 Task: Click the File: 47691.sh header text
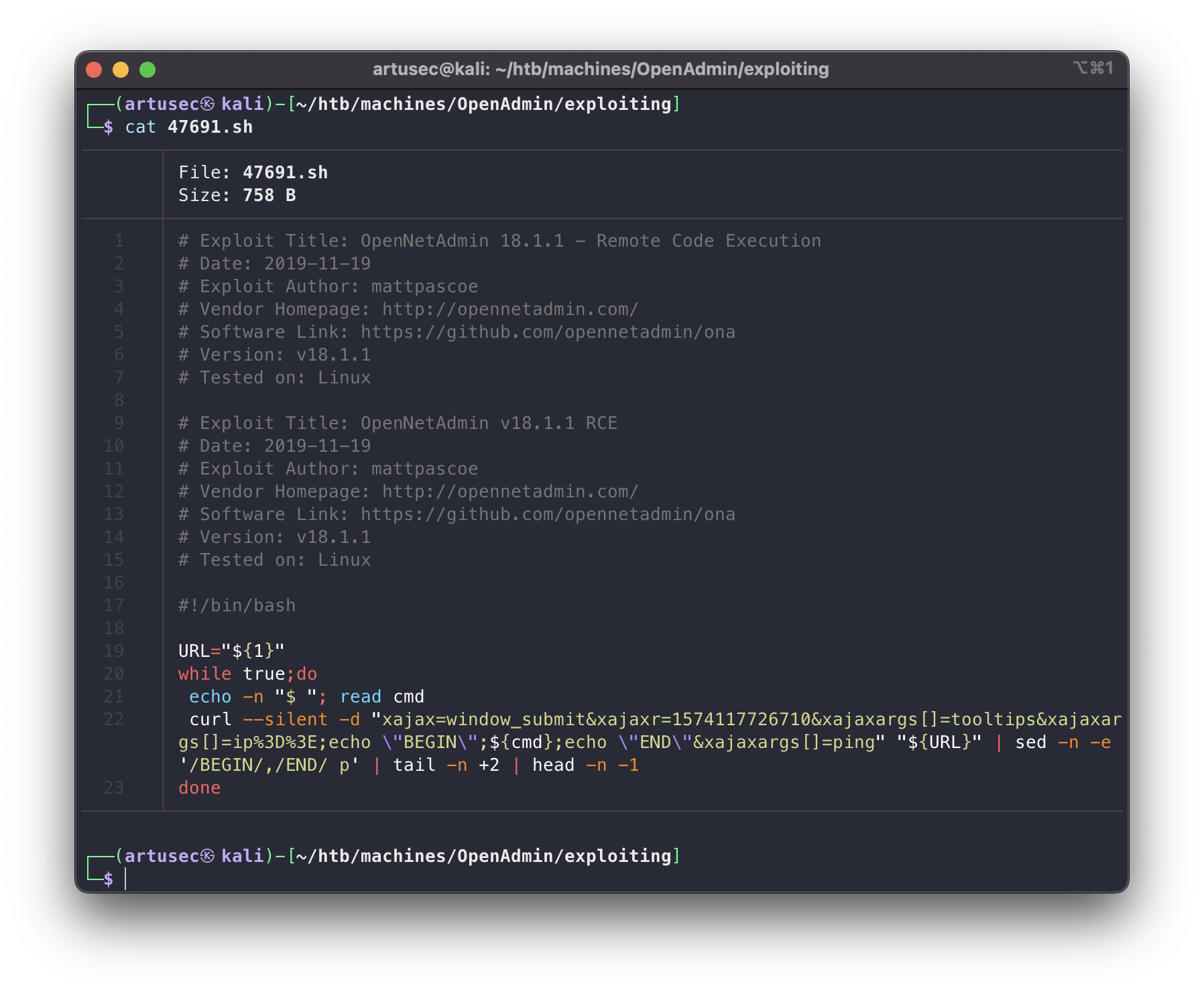point(253,172)
